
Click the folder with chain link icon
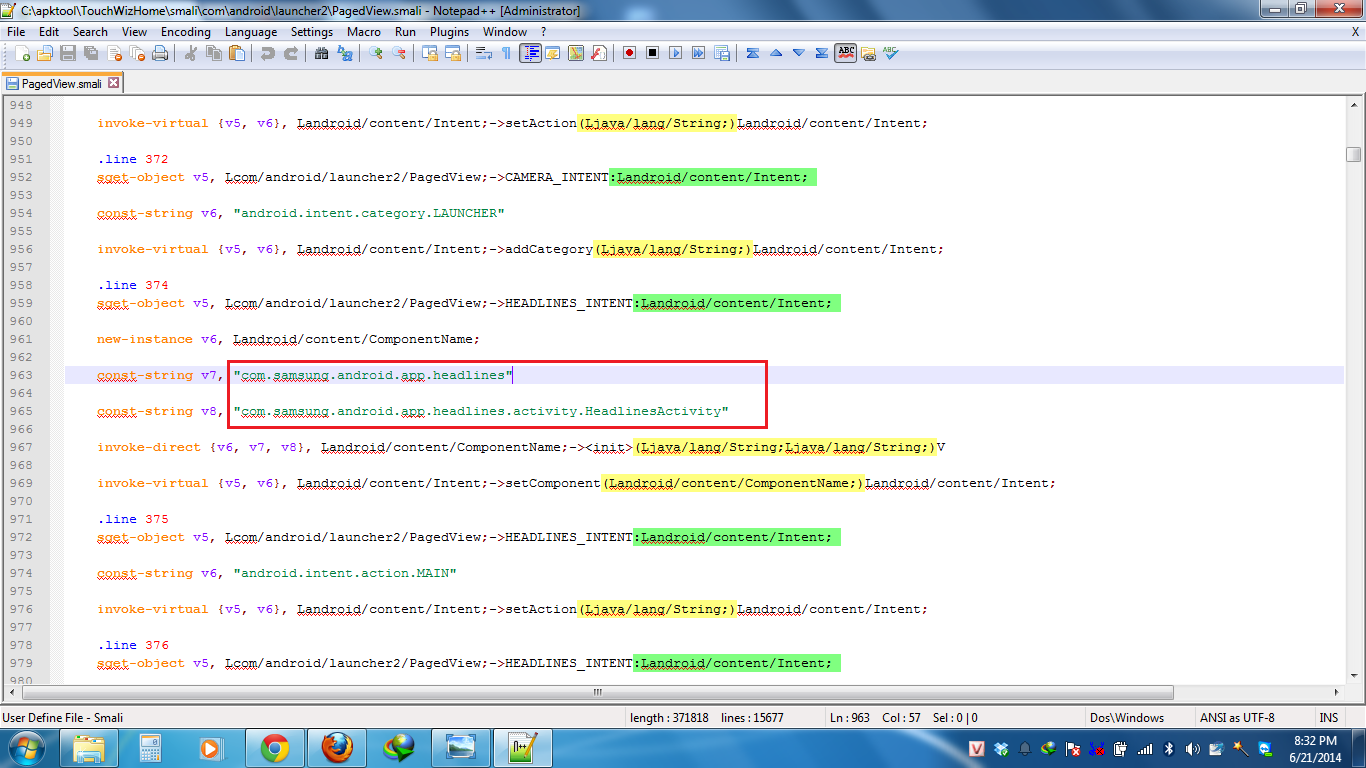coord(869,53)
